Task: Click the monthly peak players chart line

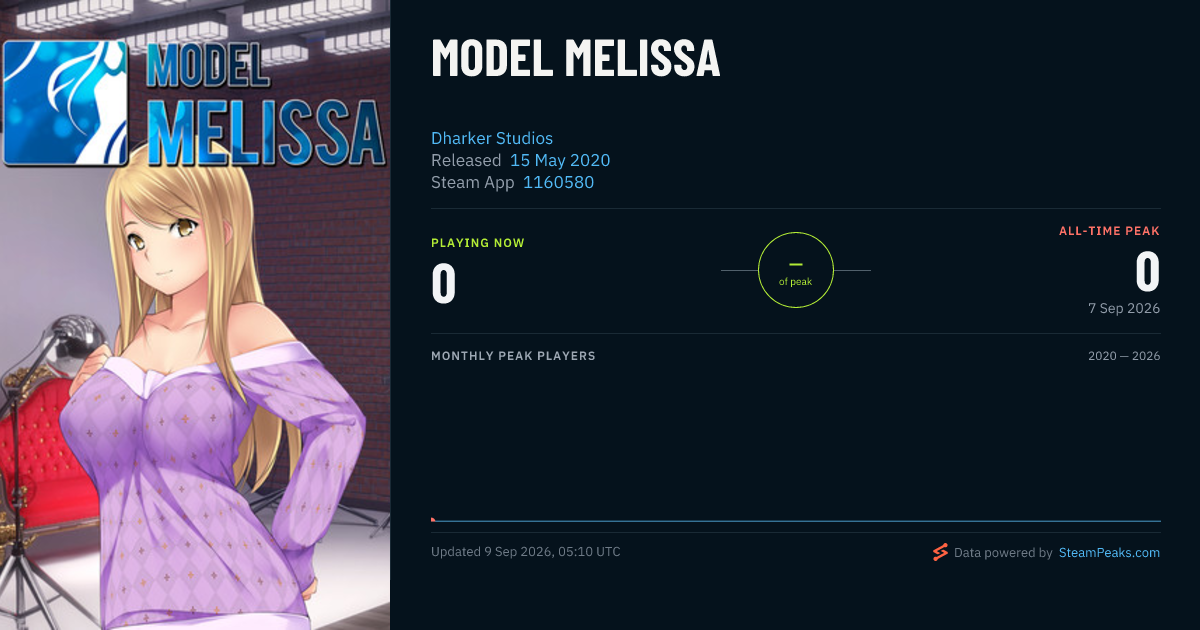Action: coord(796,521)
